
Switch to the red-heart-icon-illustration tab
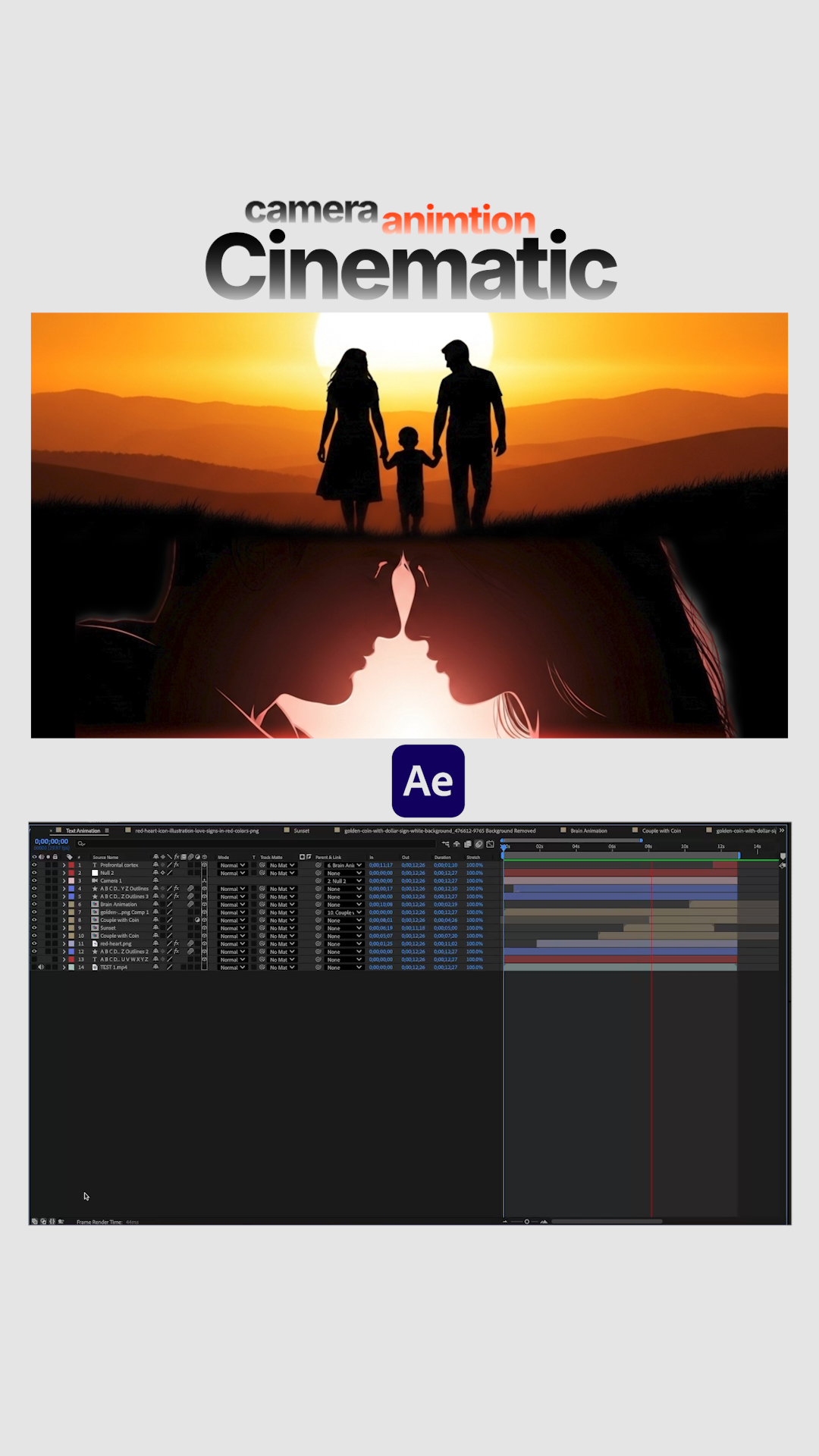coord(196,830)
